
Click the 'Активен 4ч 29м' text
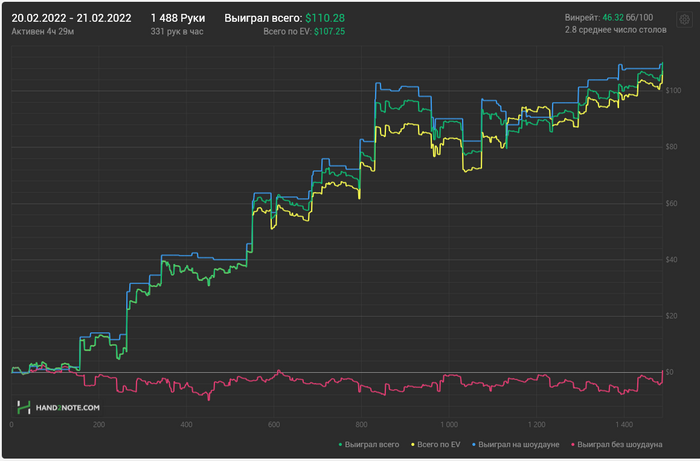[x=43, y=32]
